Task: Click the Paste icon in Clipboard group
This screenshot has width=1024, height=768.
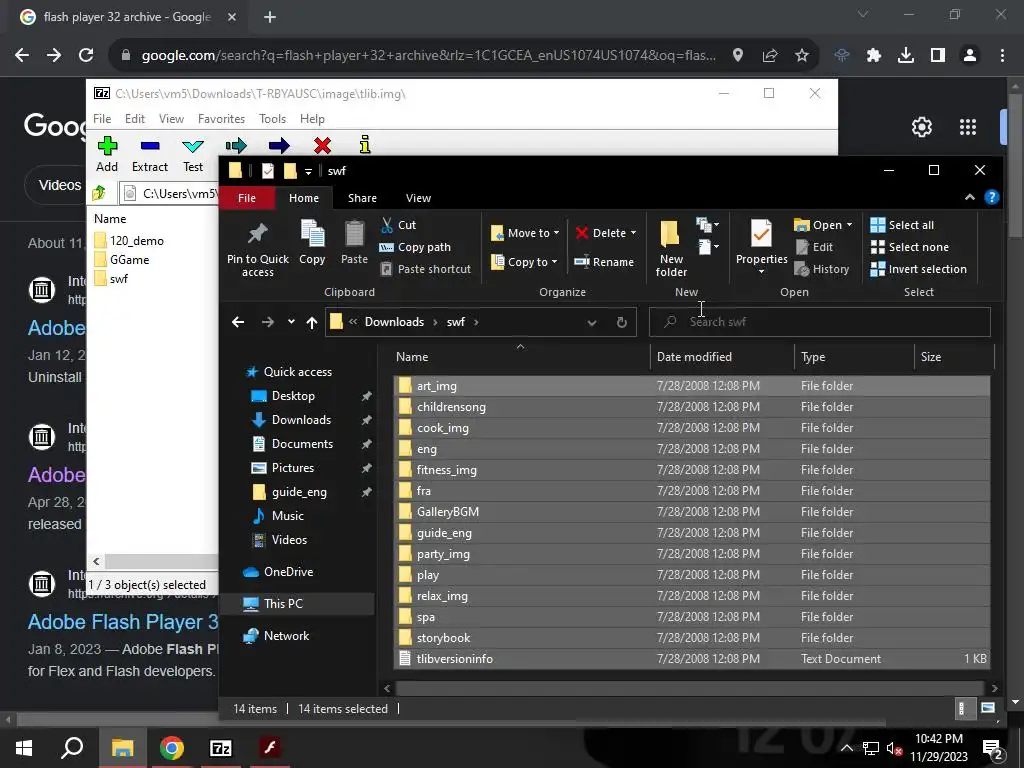Action: click(x=354, y=243)
